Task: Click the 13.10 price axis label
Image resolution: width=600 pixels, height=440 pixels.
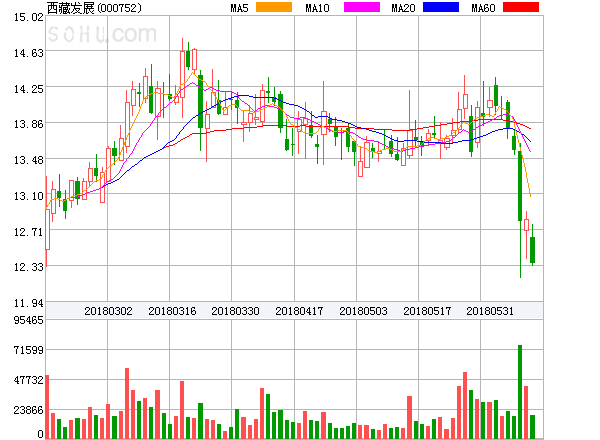Action: tap(29, 196)
